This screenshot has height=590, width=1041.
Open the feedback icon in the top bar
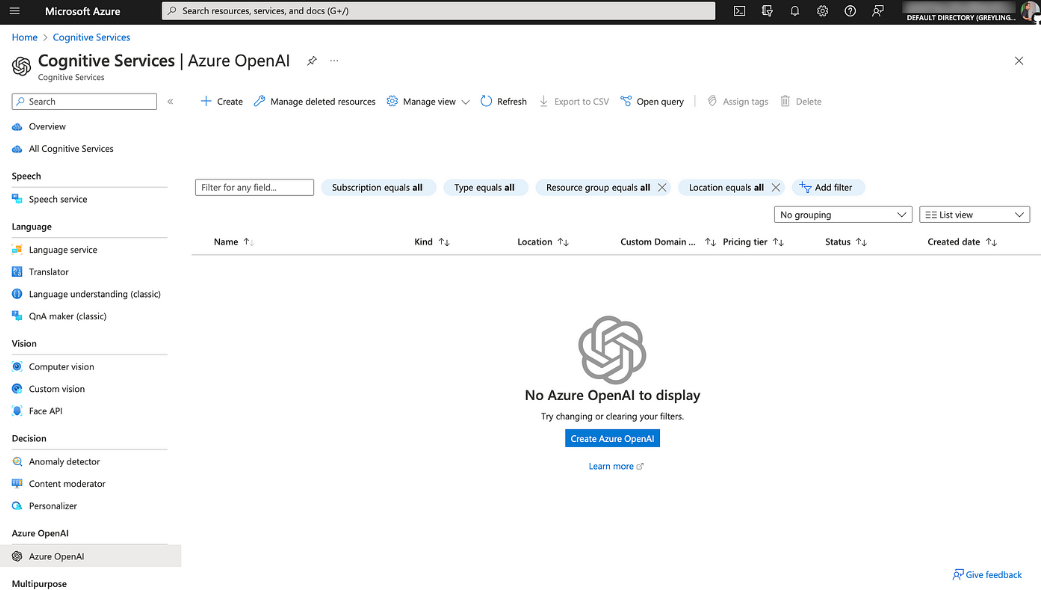(x=878, y=11)
